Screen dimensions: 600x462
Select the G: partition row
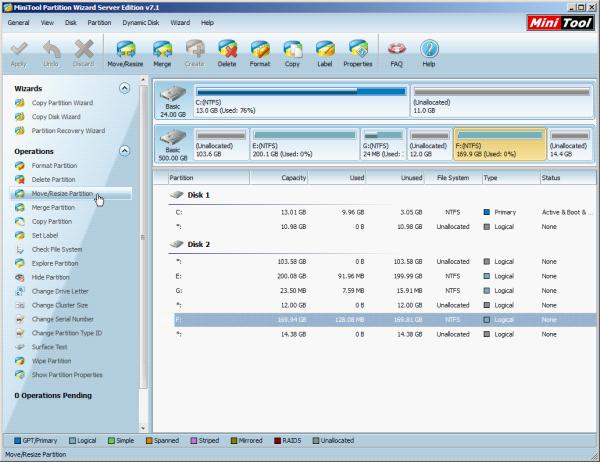[383, 291]
